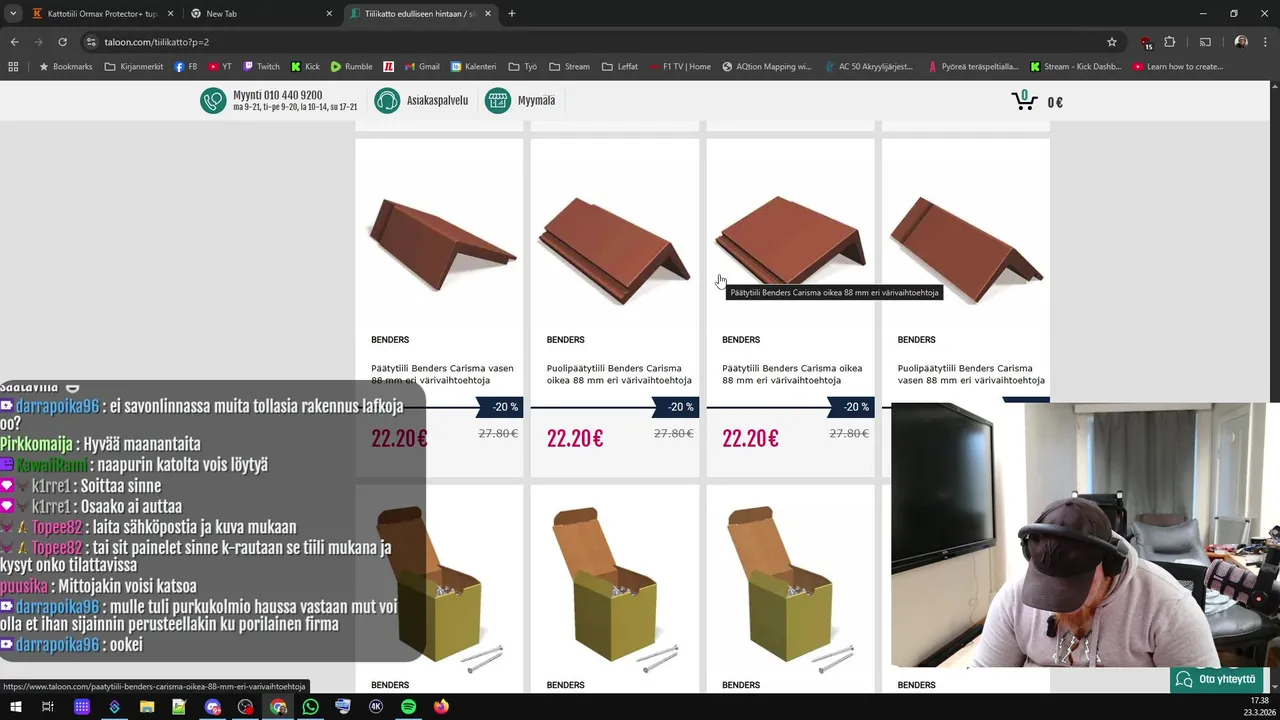Open the Chrome profile avatar
This screenshot has height=720, width=1280.
point(1241,42)
